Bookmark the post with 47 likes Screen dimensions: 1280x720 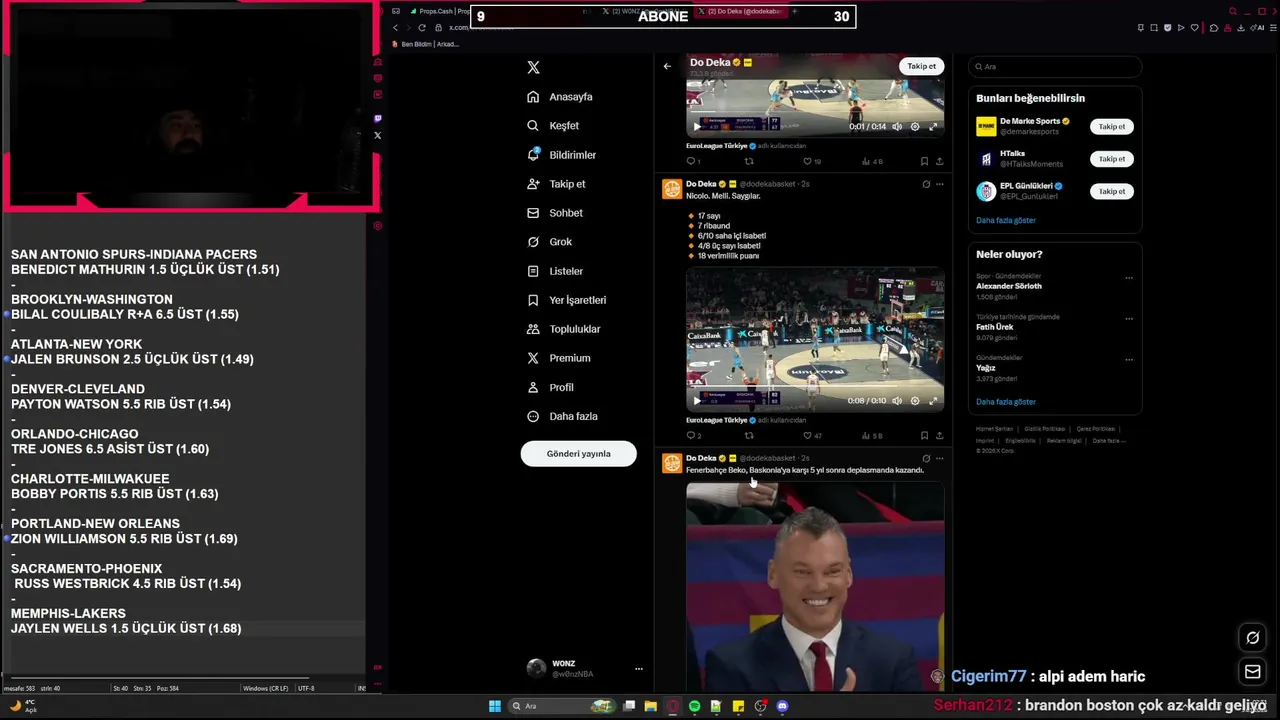coord(924,435)
